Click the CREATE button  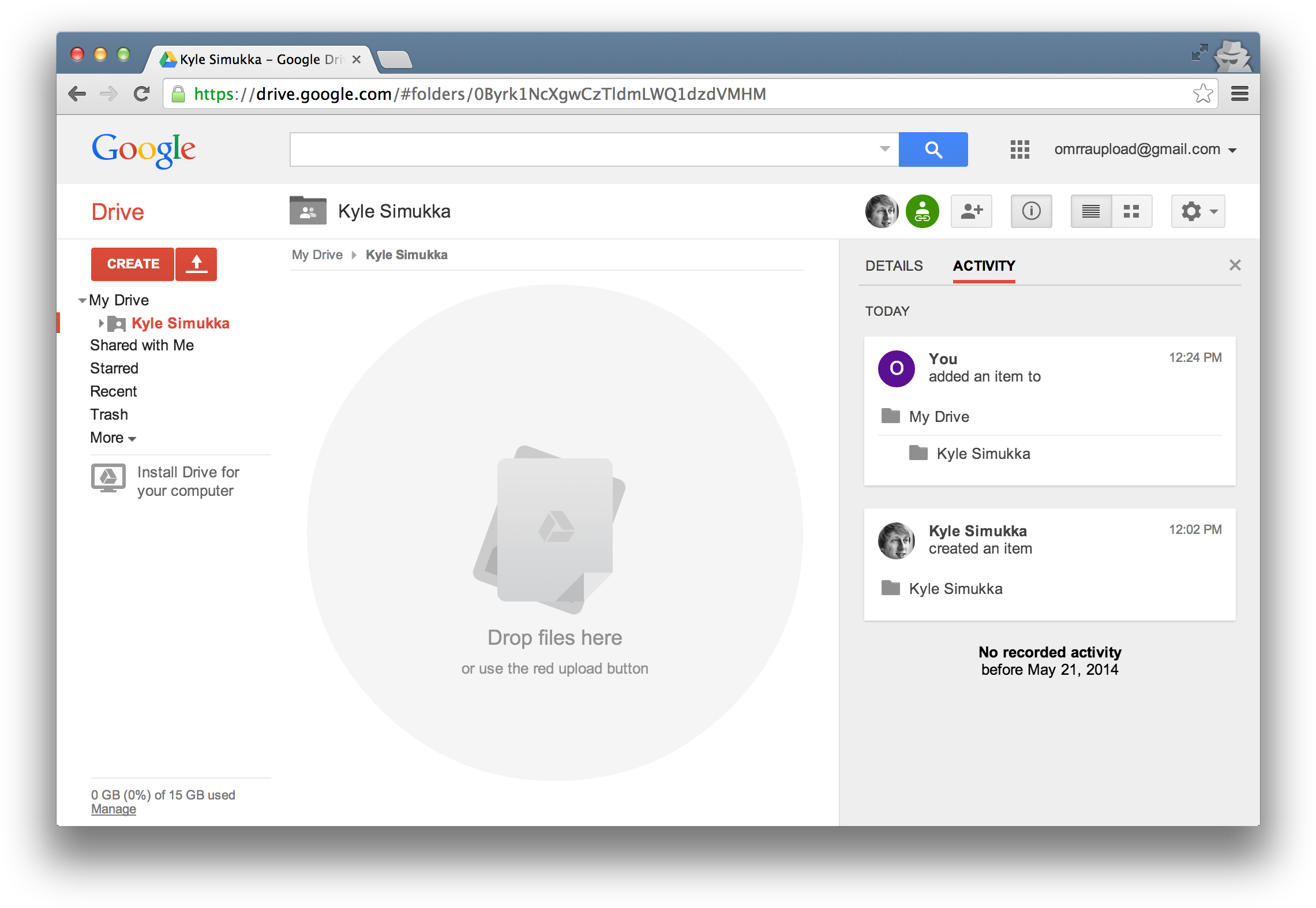[133, 264]
